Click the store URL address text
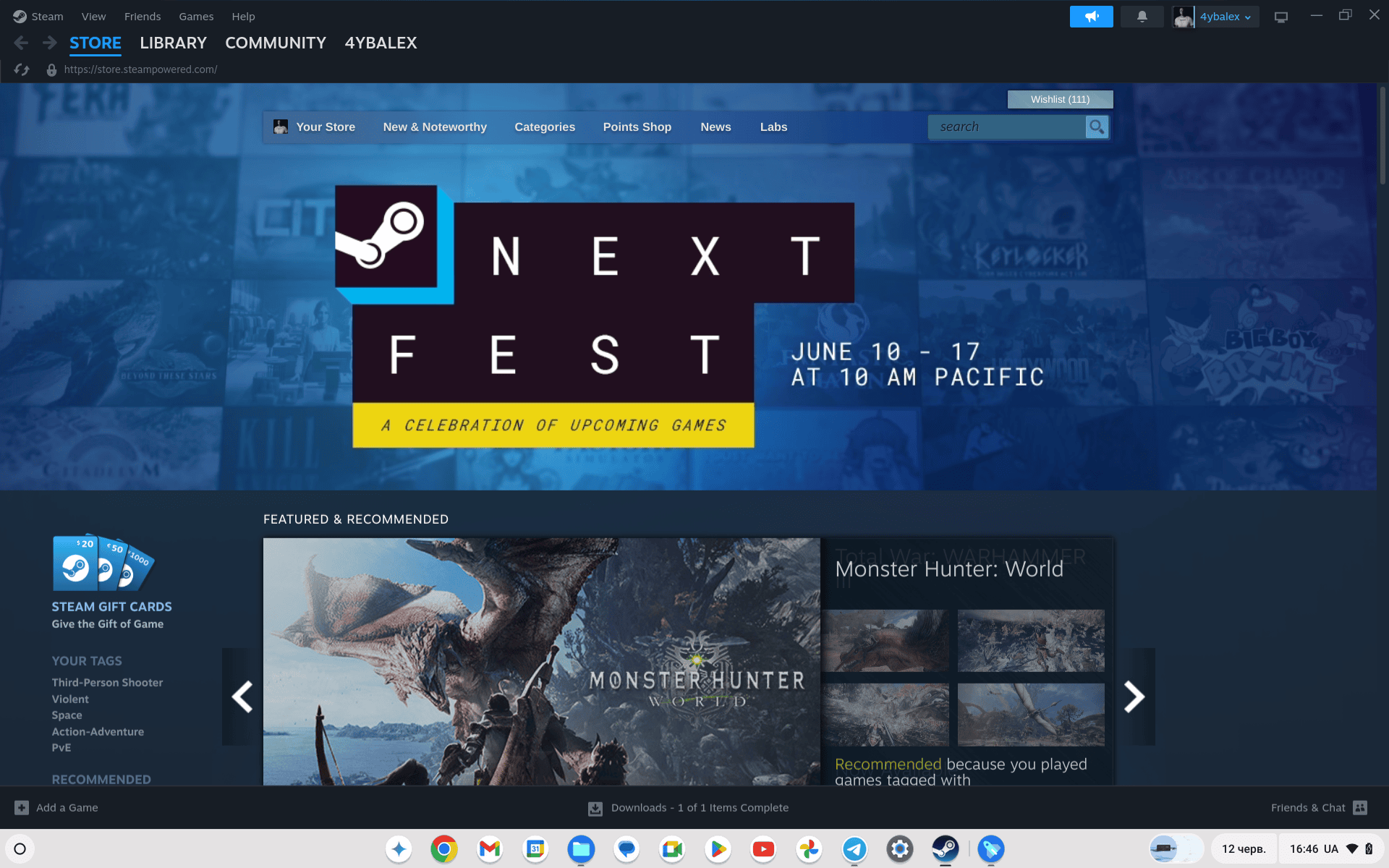 [x=140, y=69]
